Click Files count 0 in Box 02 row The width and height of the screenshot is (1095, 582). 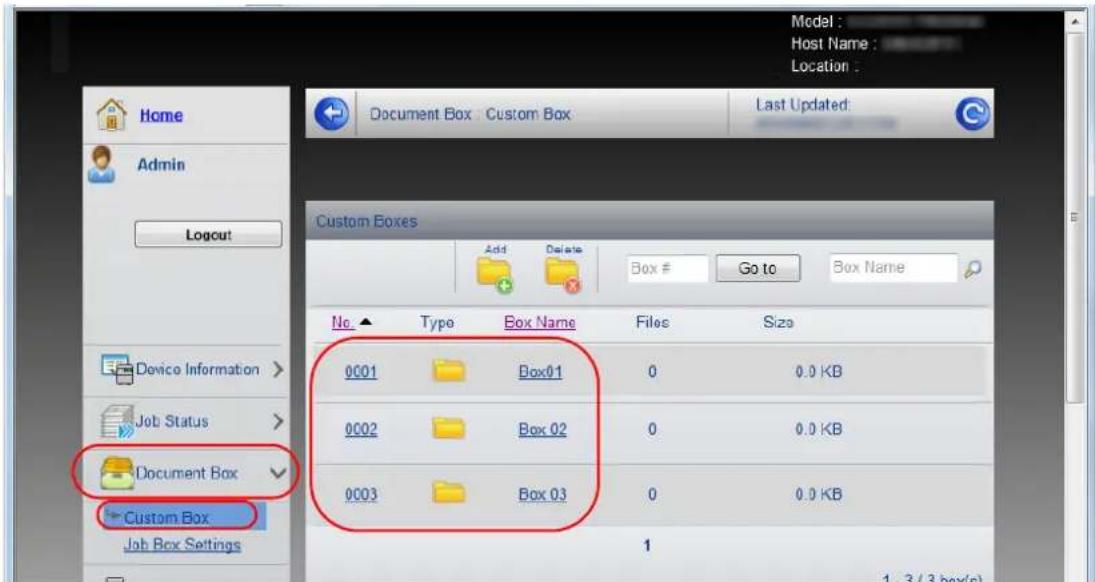(652, 430)
